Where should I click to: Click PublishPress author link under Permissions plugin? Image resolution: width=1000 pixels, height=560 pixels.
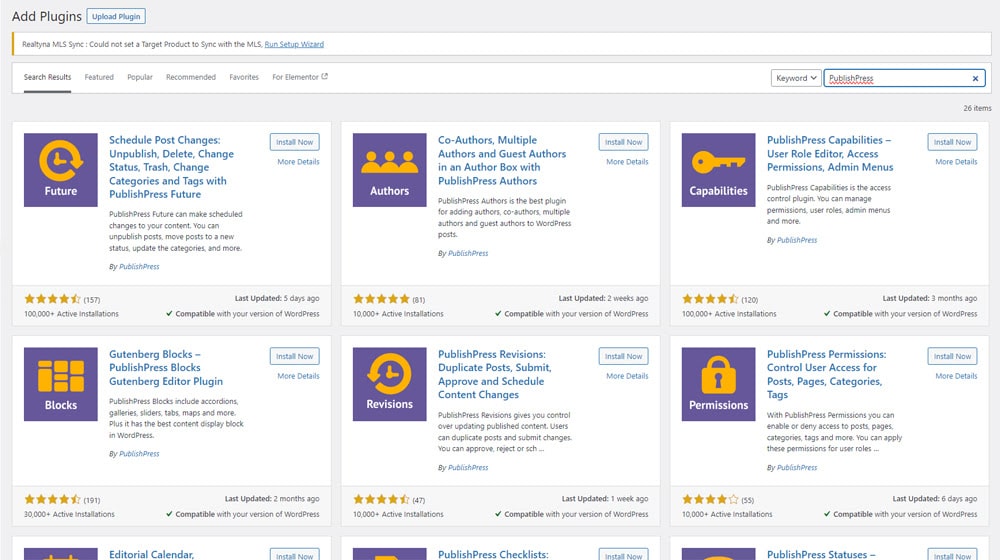point(797,468)
